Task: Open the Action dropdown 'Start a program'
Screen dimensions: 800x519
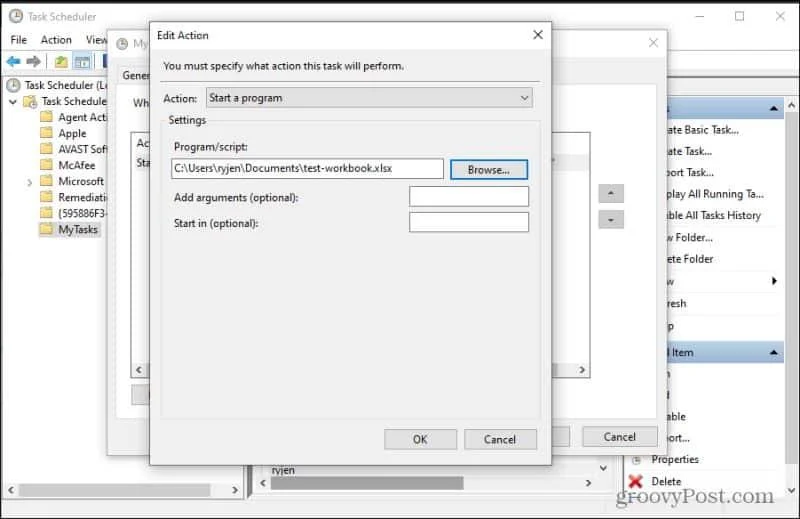Action: tap(369, 97)
